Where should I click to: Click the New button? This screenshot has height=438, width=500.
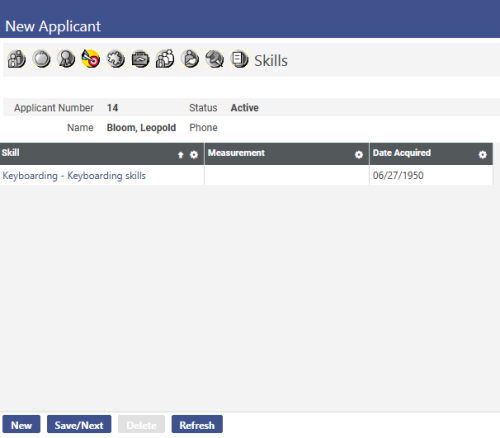[21, 424]
